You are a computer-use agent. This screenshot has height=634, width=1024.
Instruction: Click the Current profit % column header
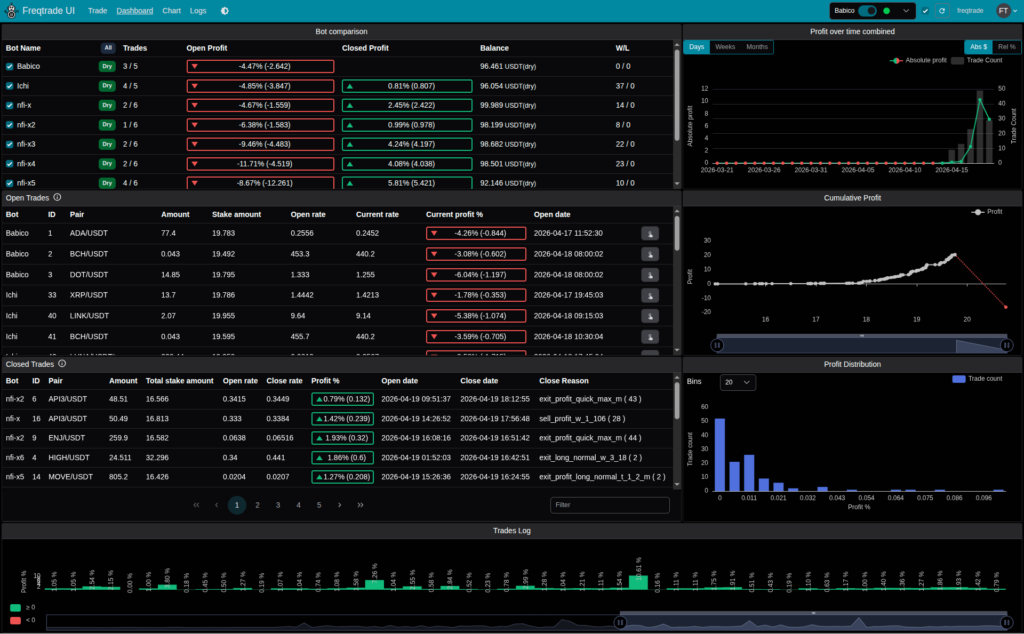[x=455, y=214]
